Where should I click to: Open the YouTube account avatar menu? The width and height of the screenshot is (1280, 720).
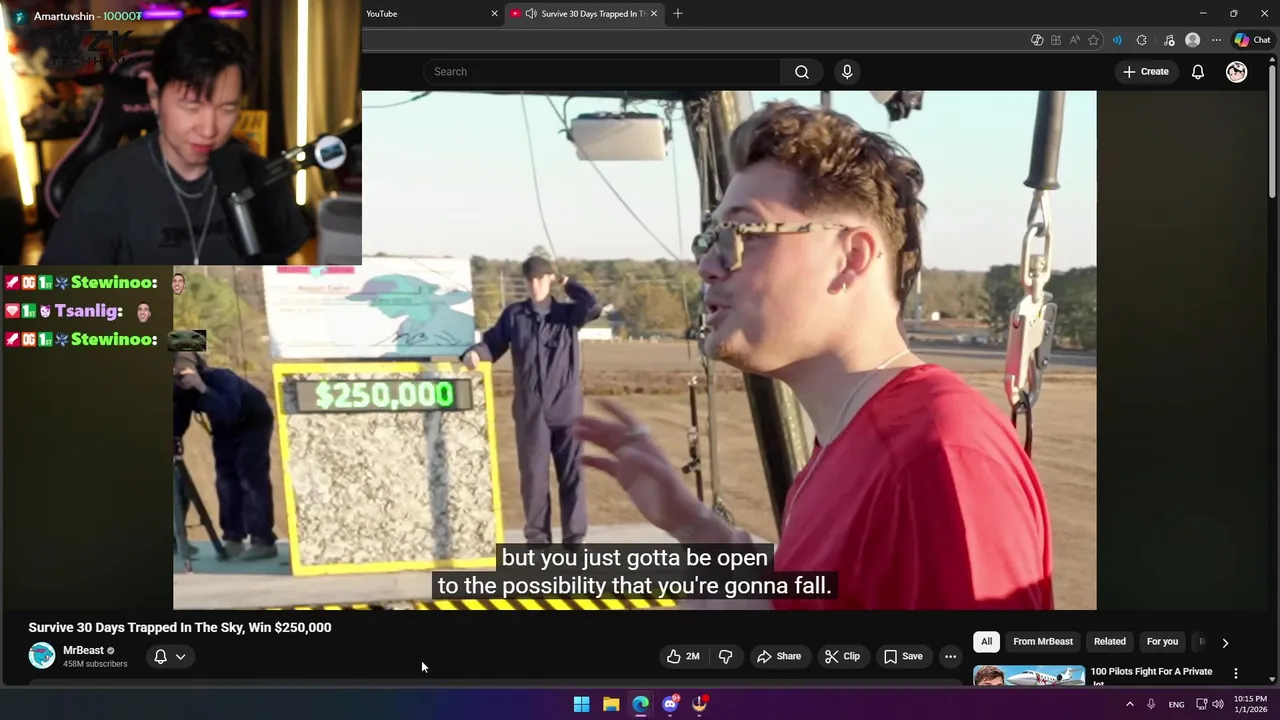[x=1237, y=72]
